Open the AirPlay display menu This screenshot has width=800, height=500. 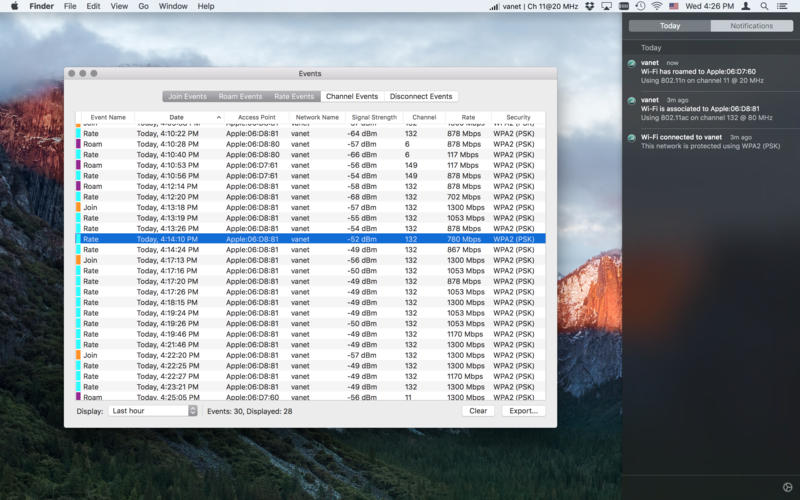(x=607, y=6)
